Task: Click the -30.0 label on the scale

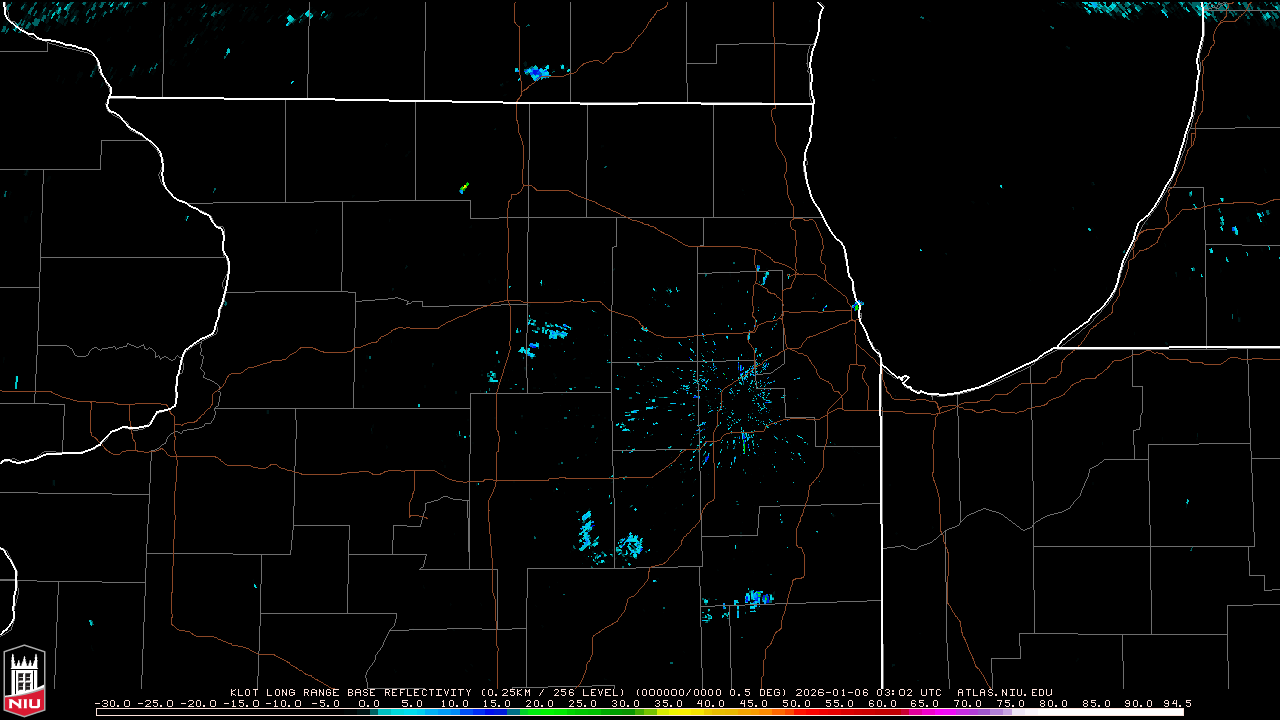Action: point(114,703)
